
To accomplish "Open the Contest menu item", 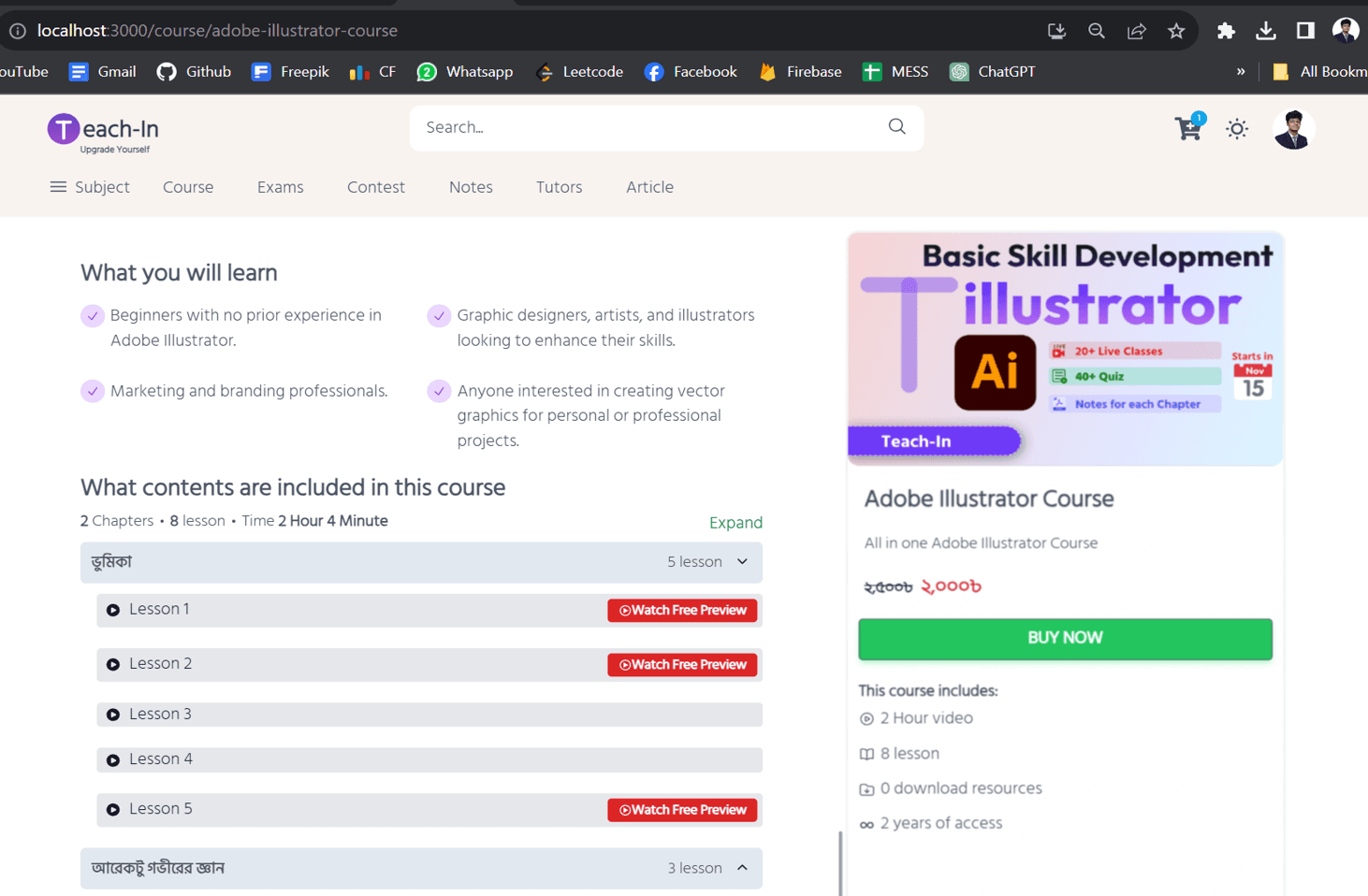I will click(376, 187).
